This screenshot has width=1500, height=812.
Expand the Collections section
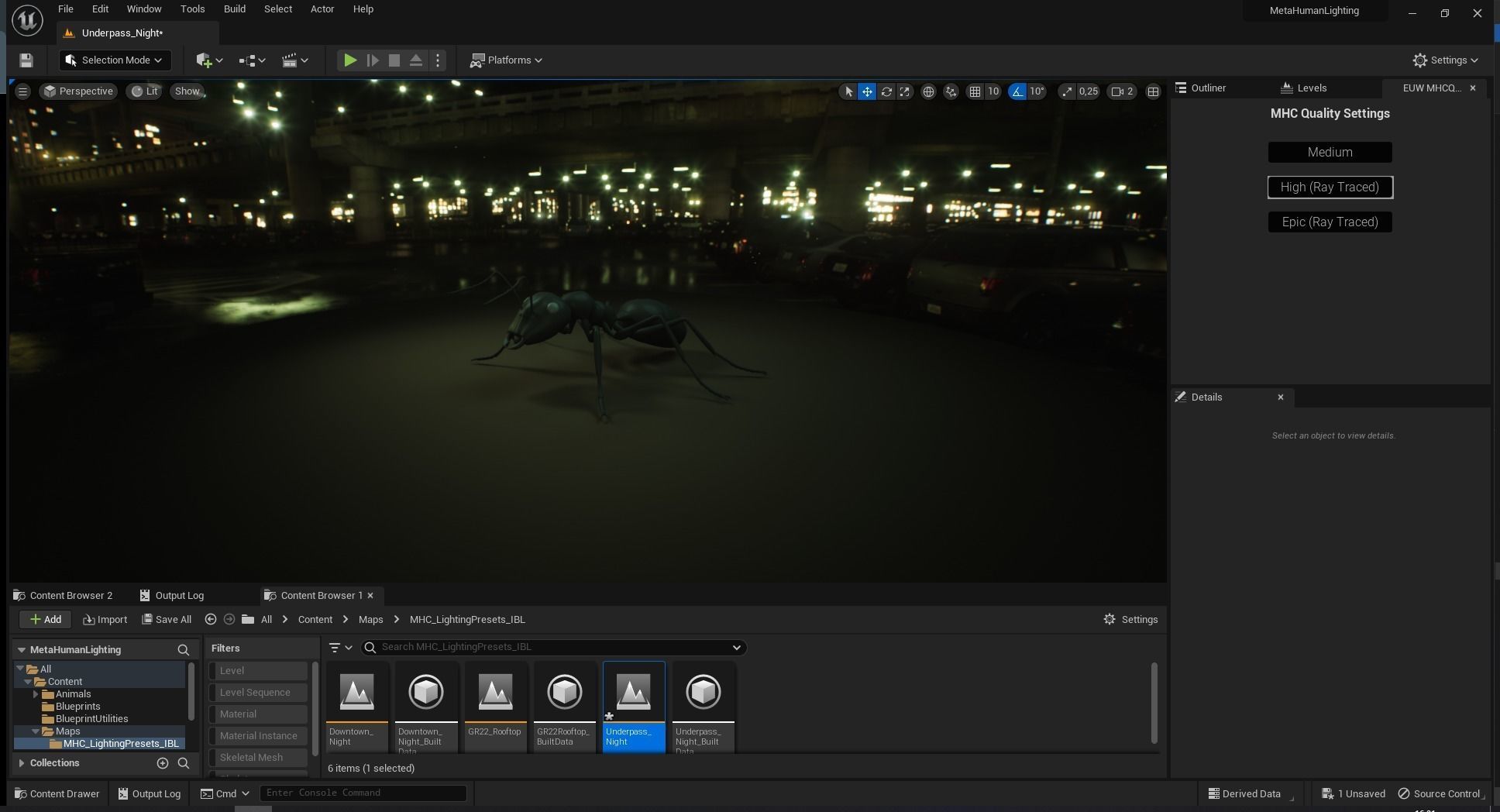click(x=22, y=763)
